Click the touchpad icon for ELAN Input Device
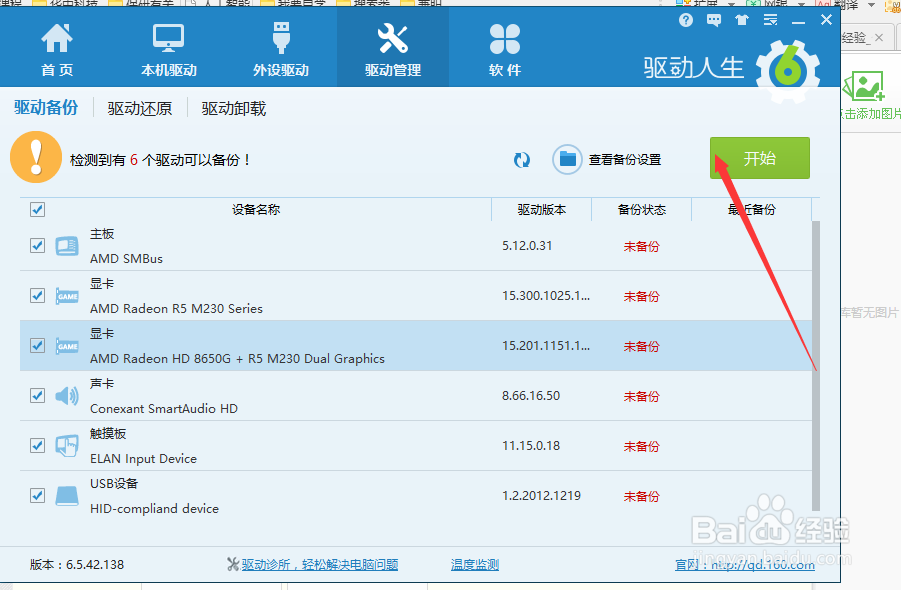This screenshot has width=901, height=590. coord(67,446)
